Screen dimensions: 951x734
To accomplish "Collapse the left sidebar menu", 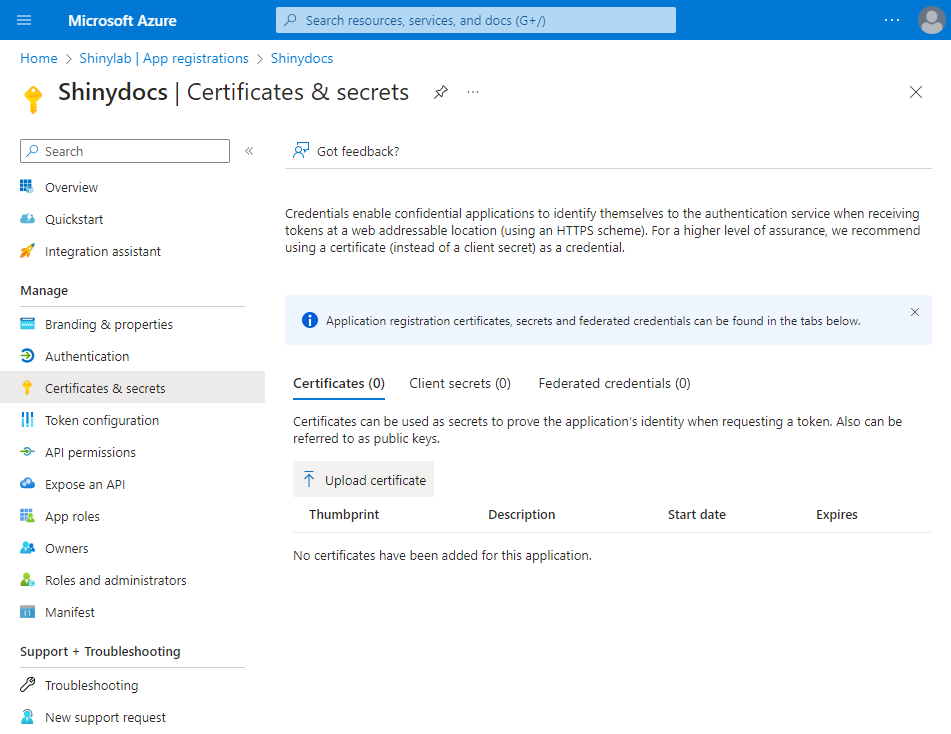I will 249,151.
